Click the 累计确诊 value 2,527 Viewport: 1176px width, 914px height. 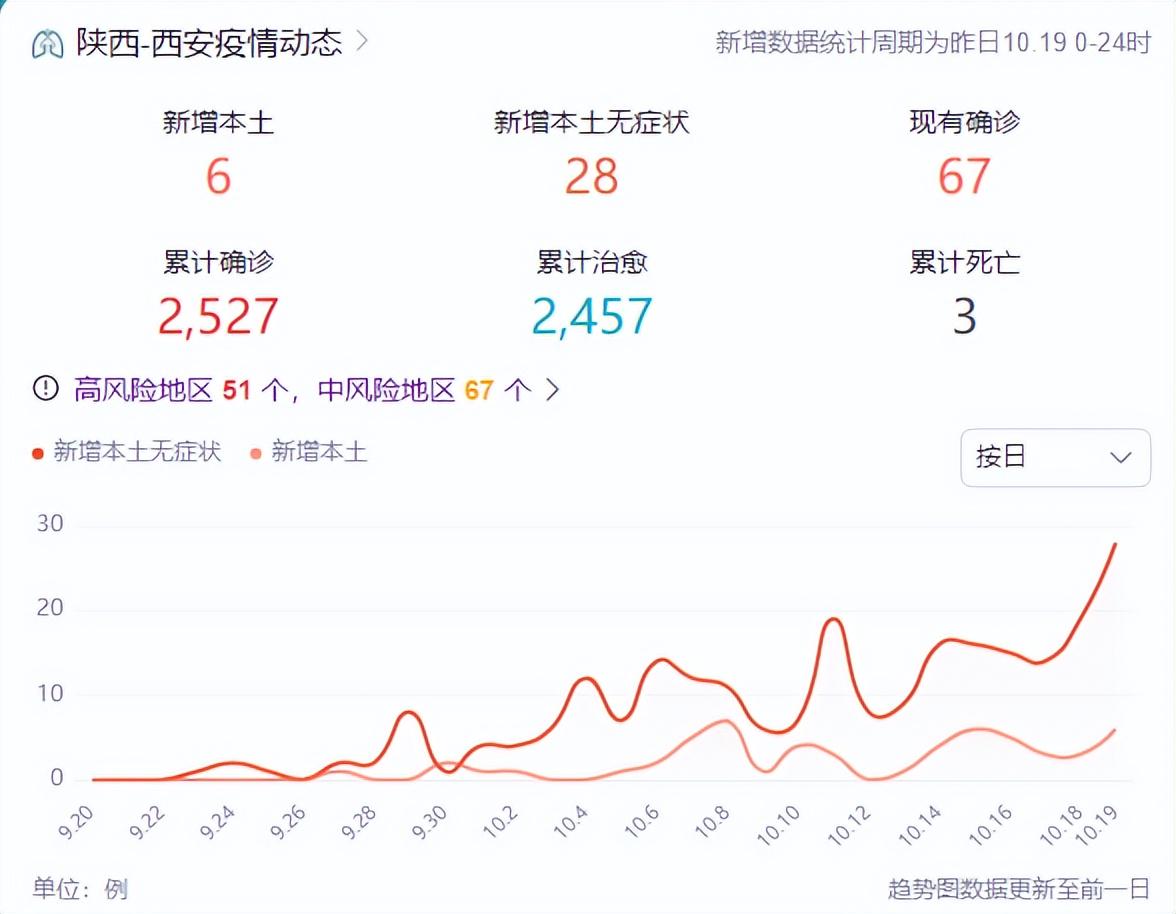pyautogui.click(x=218, y=316)
